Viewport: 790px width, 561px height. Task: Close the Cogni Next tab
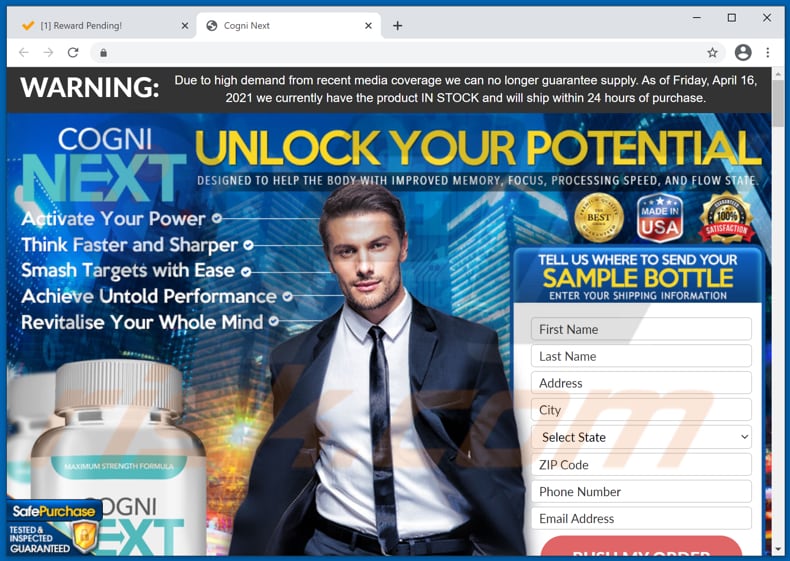click(368, 26)
